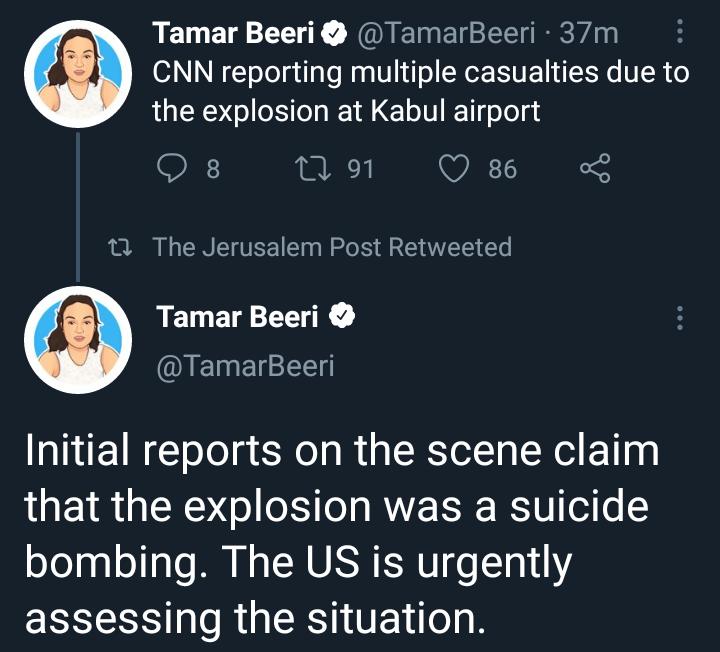The height and width of the screenshot is (652, 720).
Task: Click the retweet count of 91
Action: click(360, 170)
